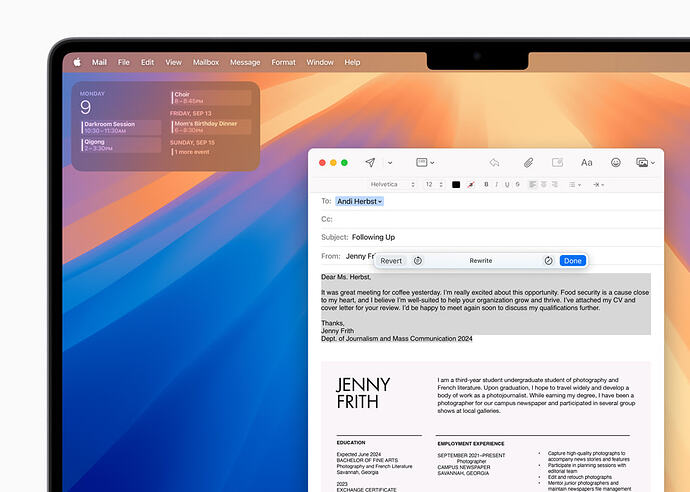The width and height of the screenshot is (690, 492).
Task: Click EMPLOYMENT EXPERIENCE heading in the CV
Action: 471,444
